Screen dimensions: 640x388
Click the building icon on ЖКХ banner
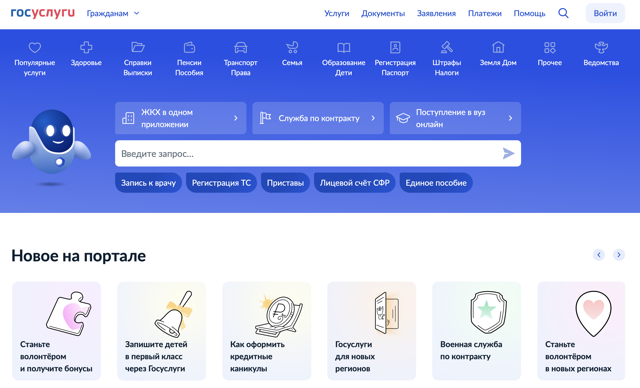(128, 118)
